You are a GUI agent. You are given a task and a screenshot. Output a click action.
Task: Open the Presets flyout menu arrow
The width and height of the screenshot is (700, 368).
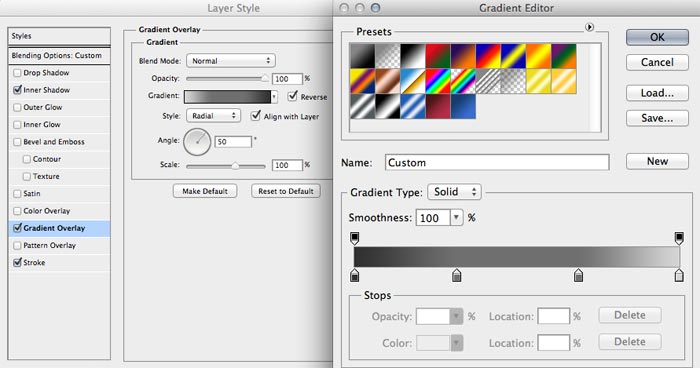pyautogui.click(x=589, y=28)
